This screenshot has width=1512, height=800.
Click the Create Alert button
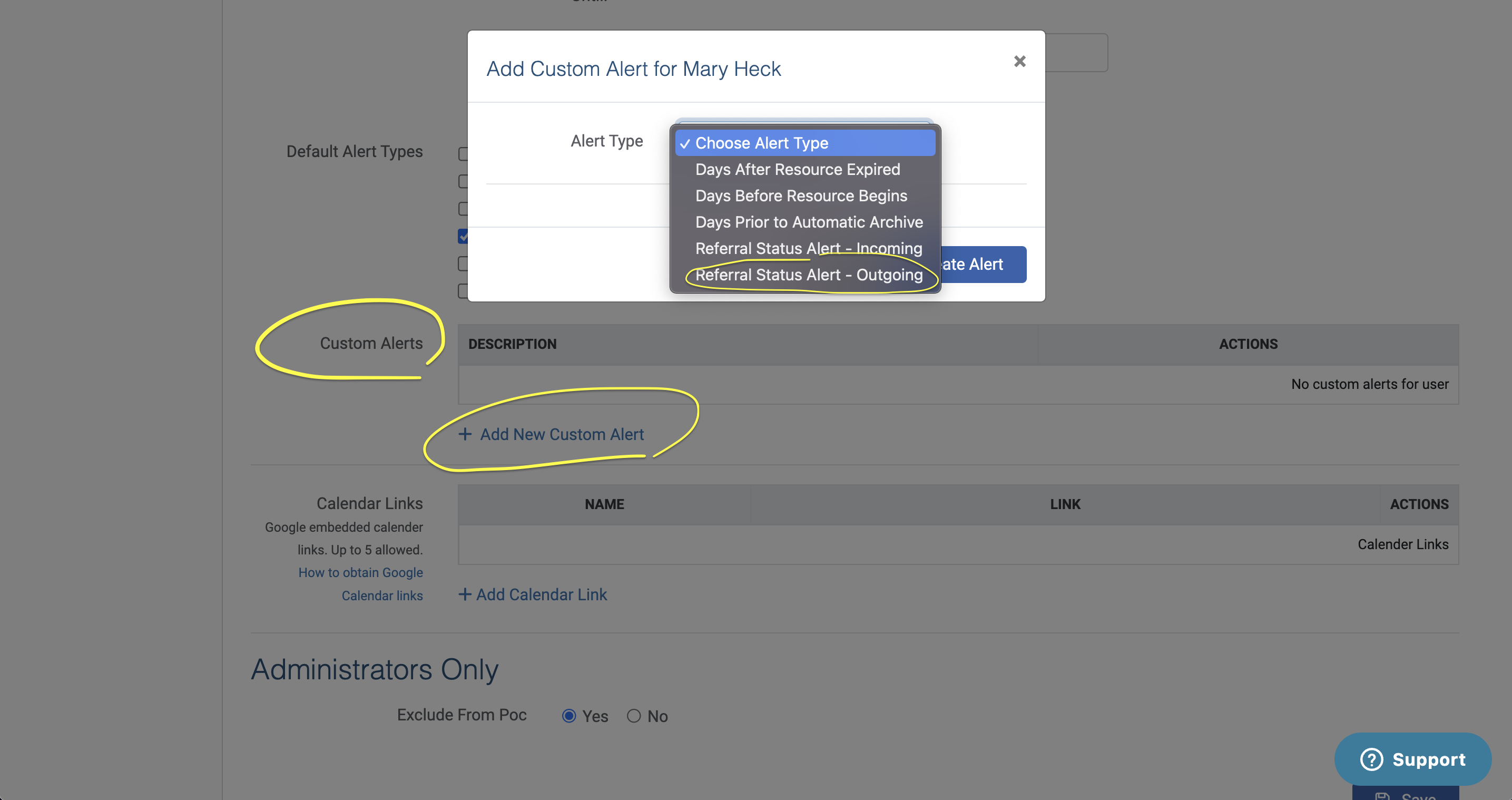[984, 265]
